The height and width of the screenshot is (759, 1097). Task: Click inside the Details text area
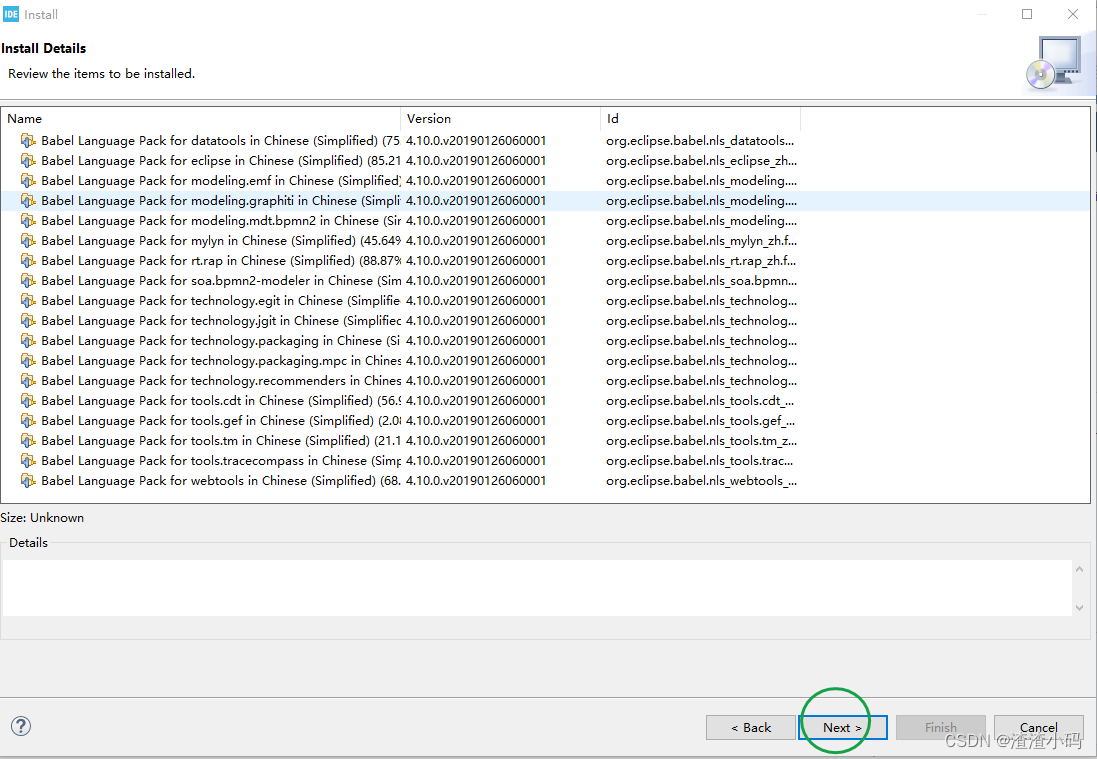pyautogui.click(x=537, y=588)
